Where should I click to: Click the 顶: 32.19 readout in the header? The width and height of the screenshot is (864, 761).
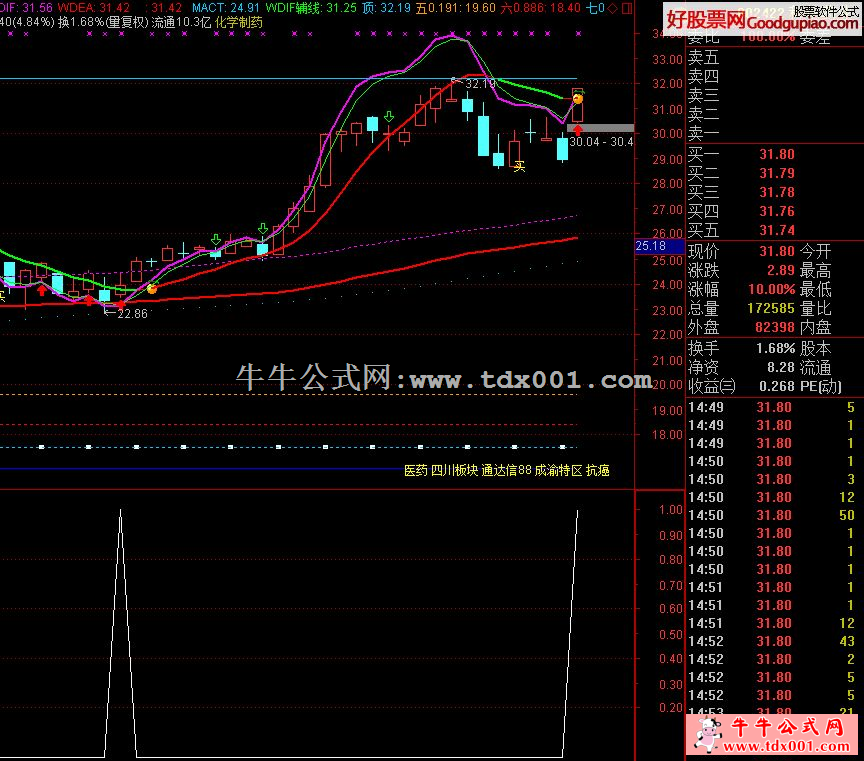click(386, 8)
